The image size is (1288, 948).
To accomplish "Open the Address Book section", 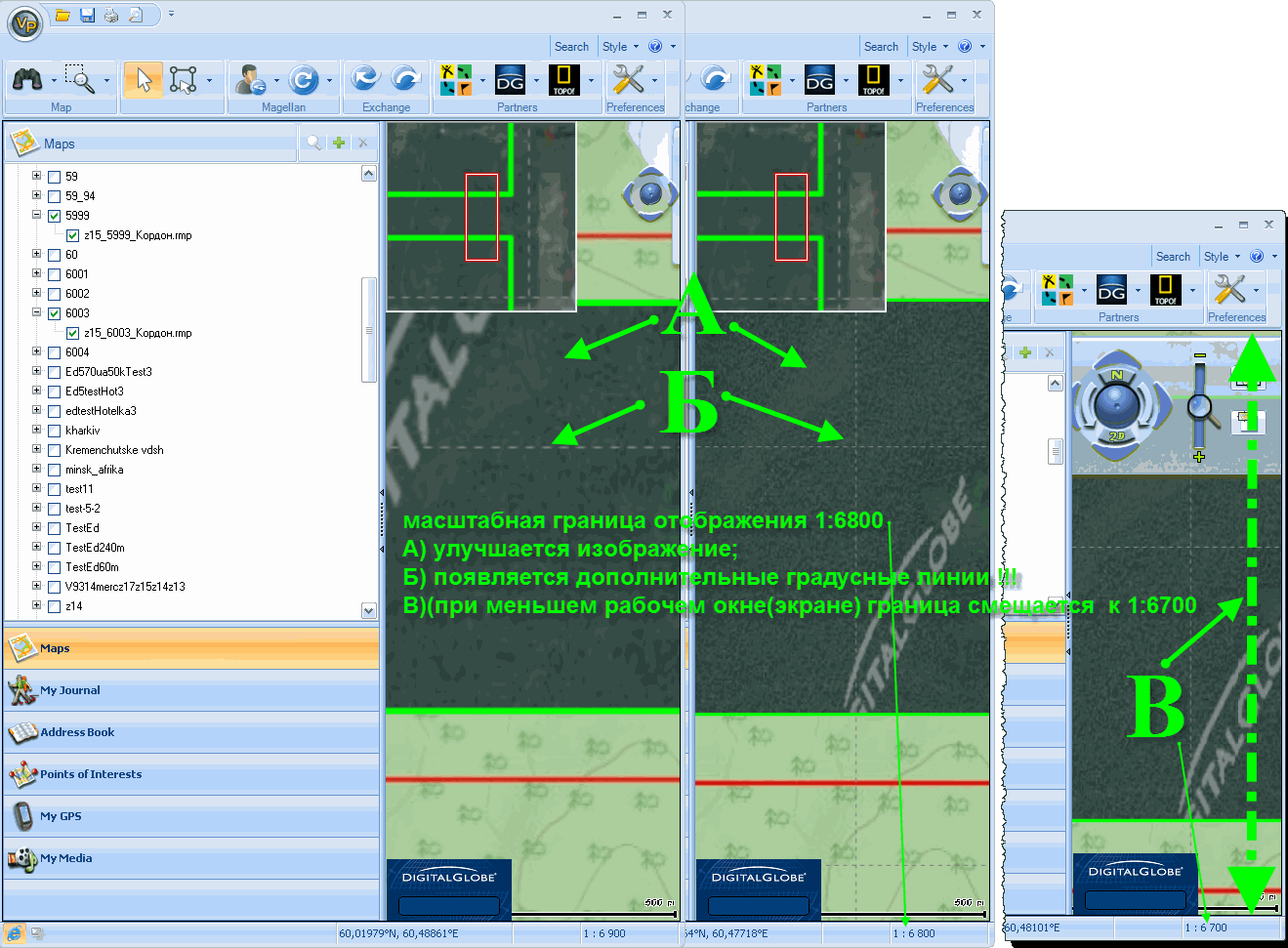I will tap(77, 732).
